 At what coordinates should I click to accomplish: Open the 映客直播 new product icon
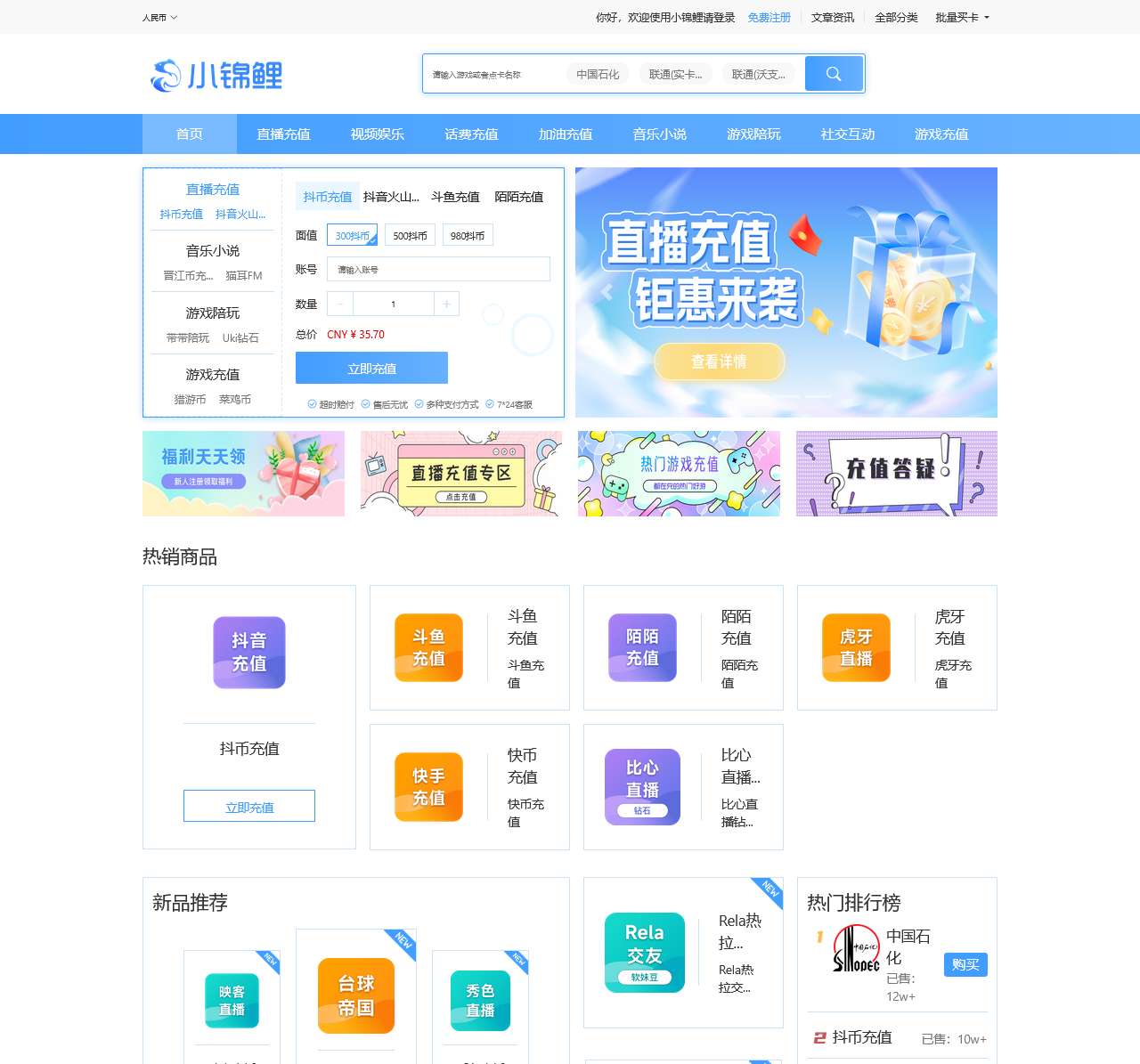pos(232,1001)
